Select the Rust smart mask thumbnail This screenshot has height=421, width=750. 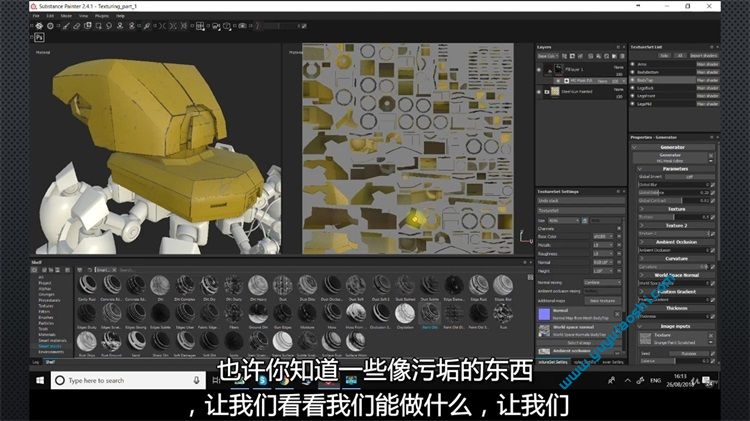click(x=503, y=314)
